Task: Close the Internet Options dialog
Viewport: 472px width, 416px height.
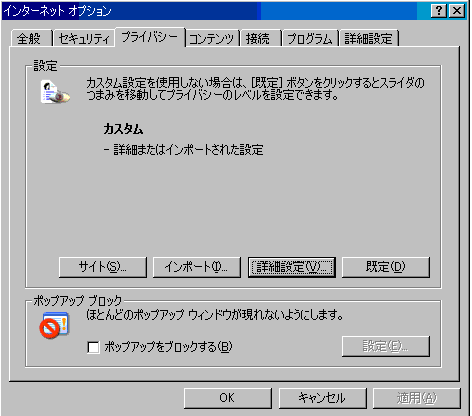Action: click(x=457, y=11)
